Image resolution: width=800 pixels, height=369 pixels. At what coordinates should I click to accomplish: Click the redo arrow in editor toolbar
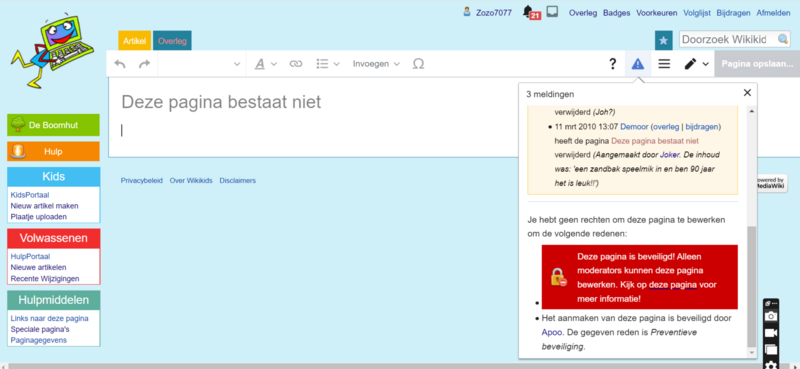click(x=145, y=64)
